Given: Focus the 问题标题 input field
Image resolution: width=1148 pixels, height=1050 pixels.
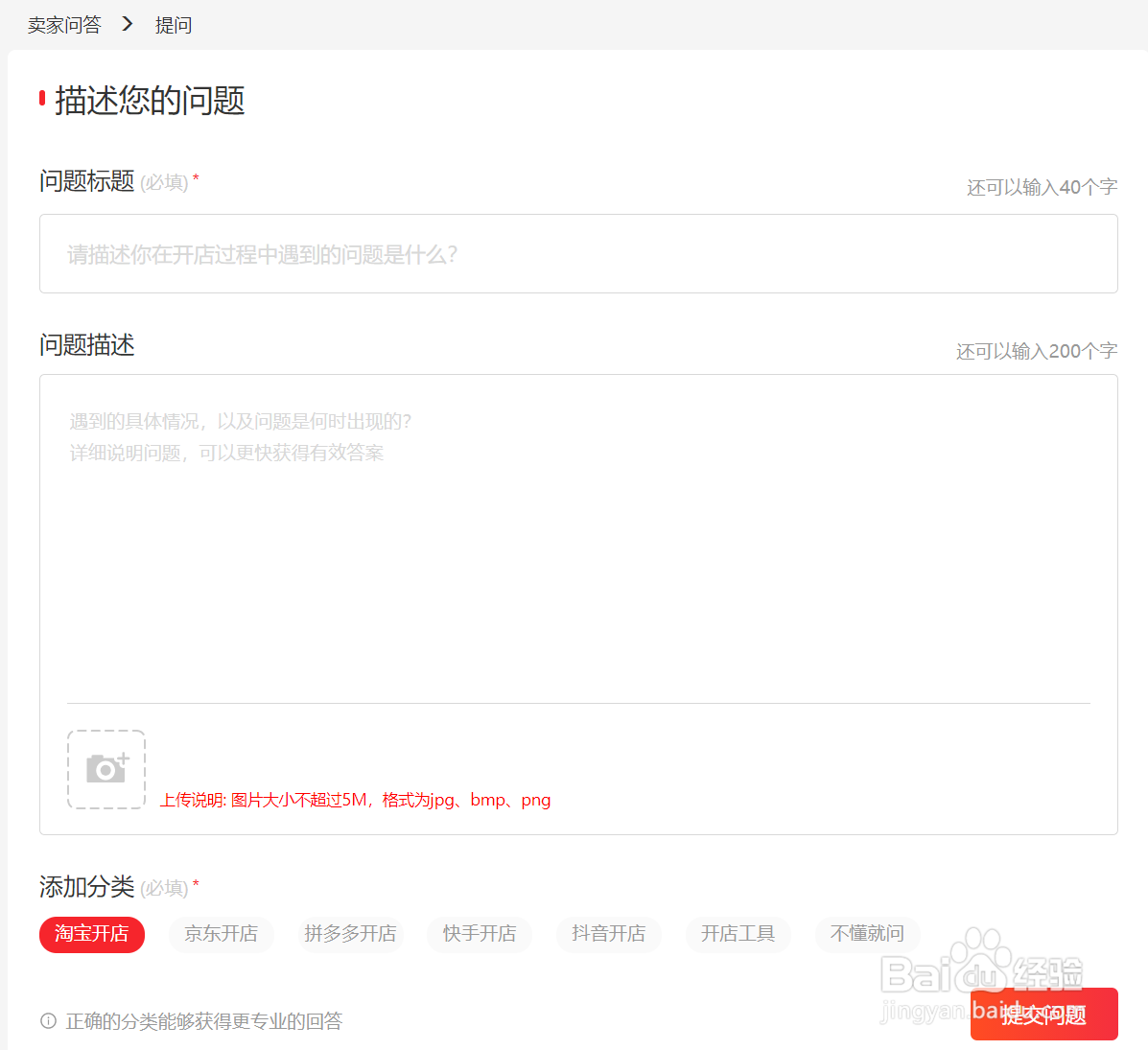Looking at the screenshot, I should [578, 254].
